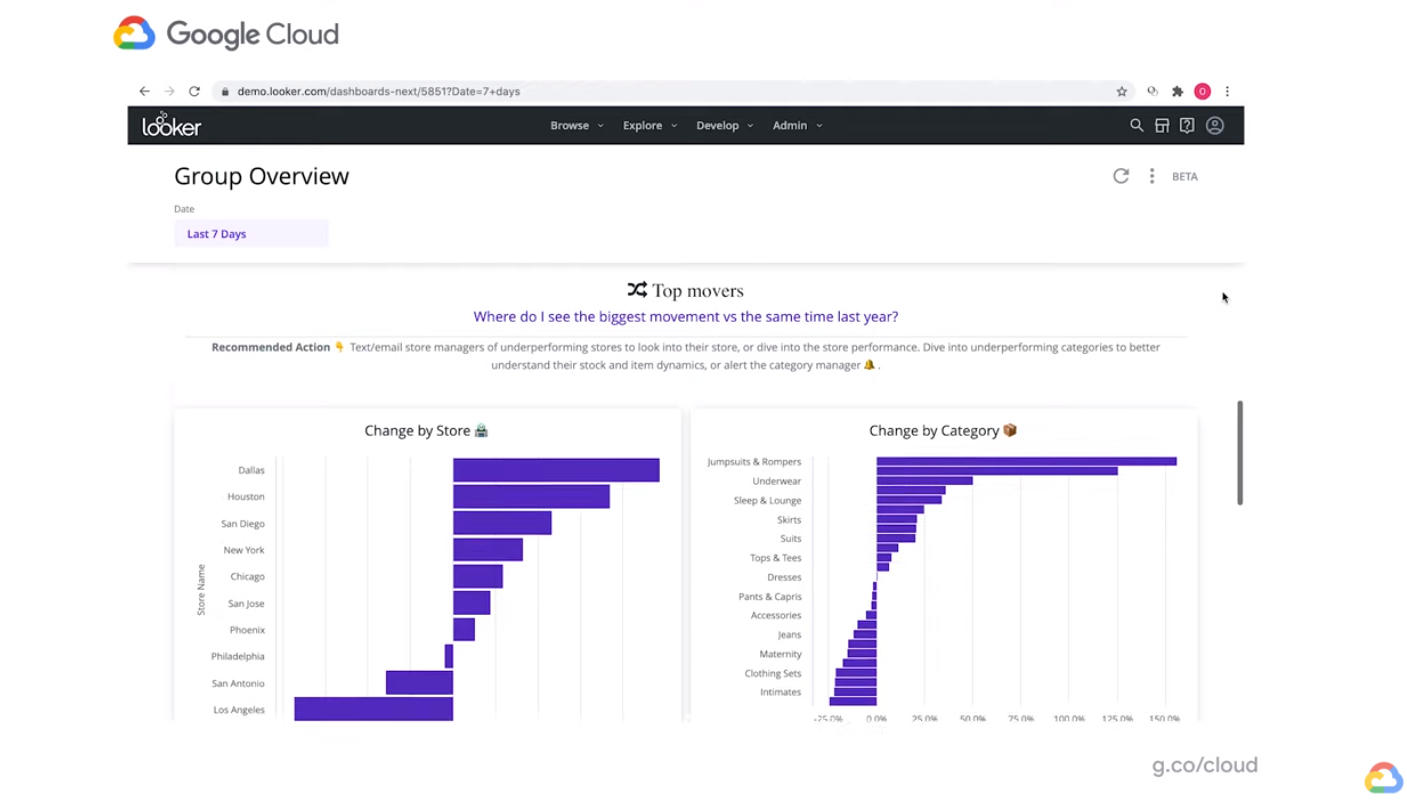
Task: Refresh the Group Overview dashboard
Action: tap(1120, 176)
